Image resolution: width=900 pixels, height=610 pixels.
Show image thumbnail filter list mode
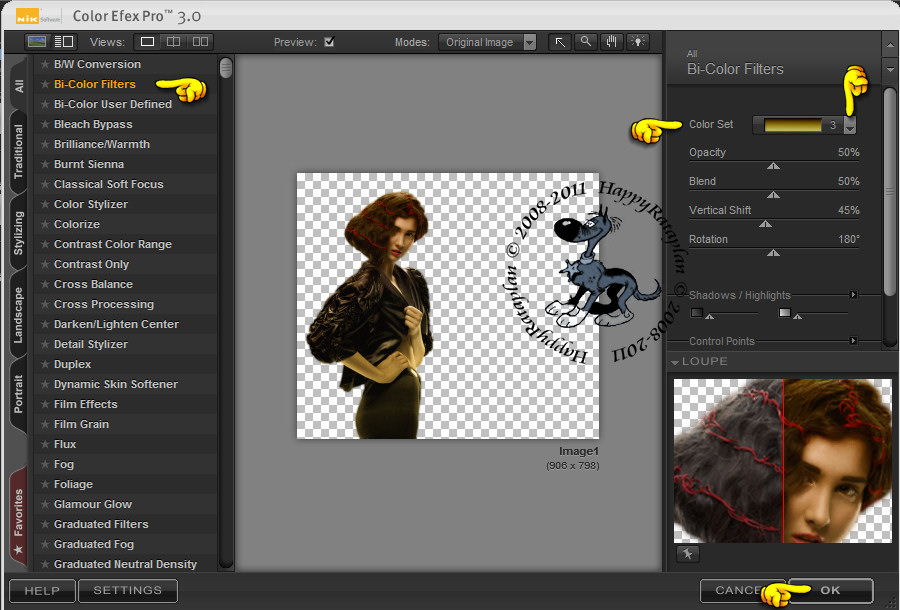coord(37,42)
